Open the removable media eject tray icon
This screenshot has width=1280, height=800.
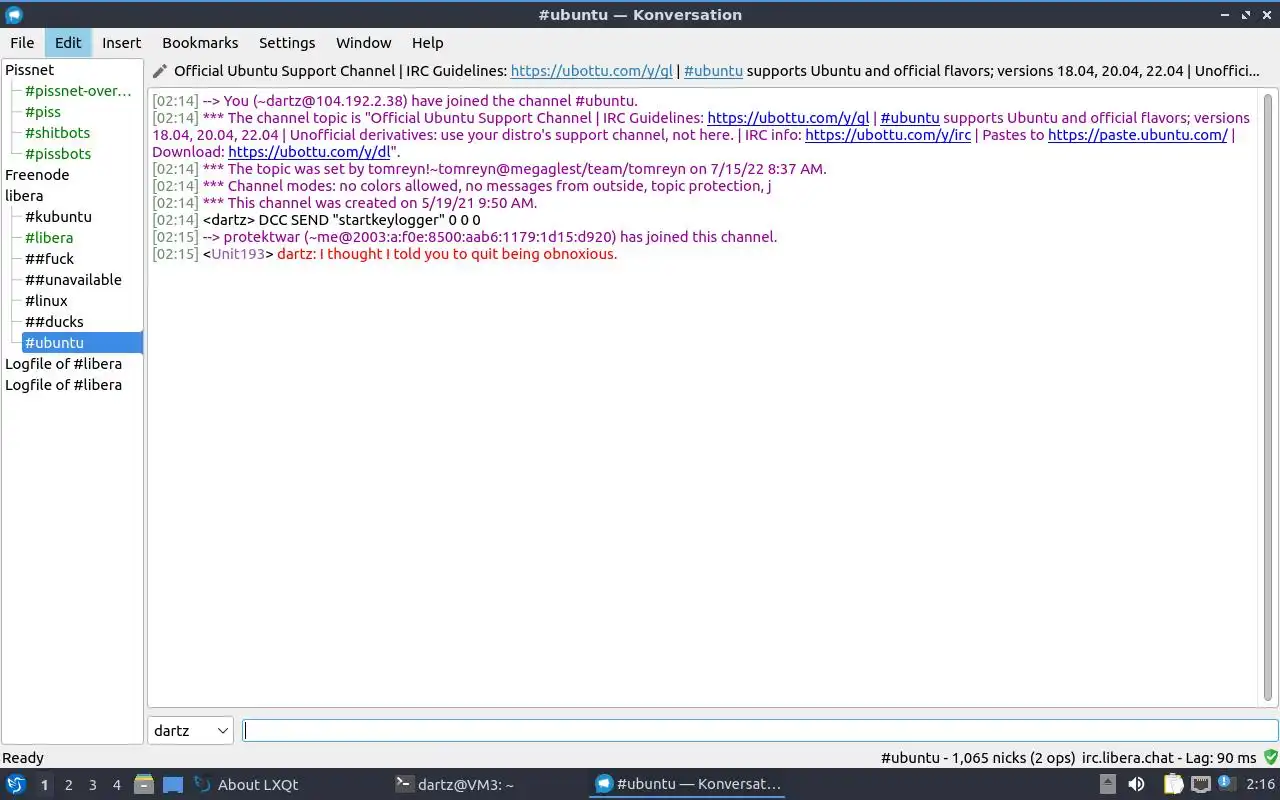pyautogui.click(x=1108, y=784)
